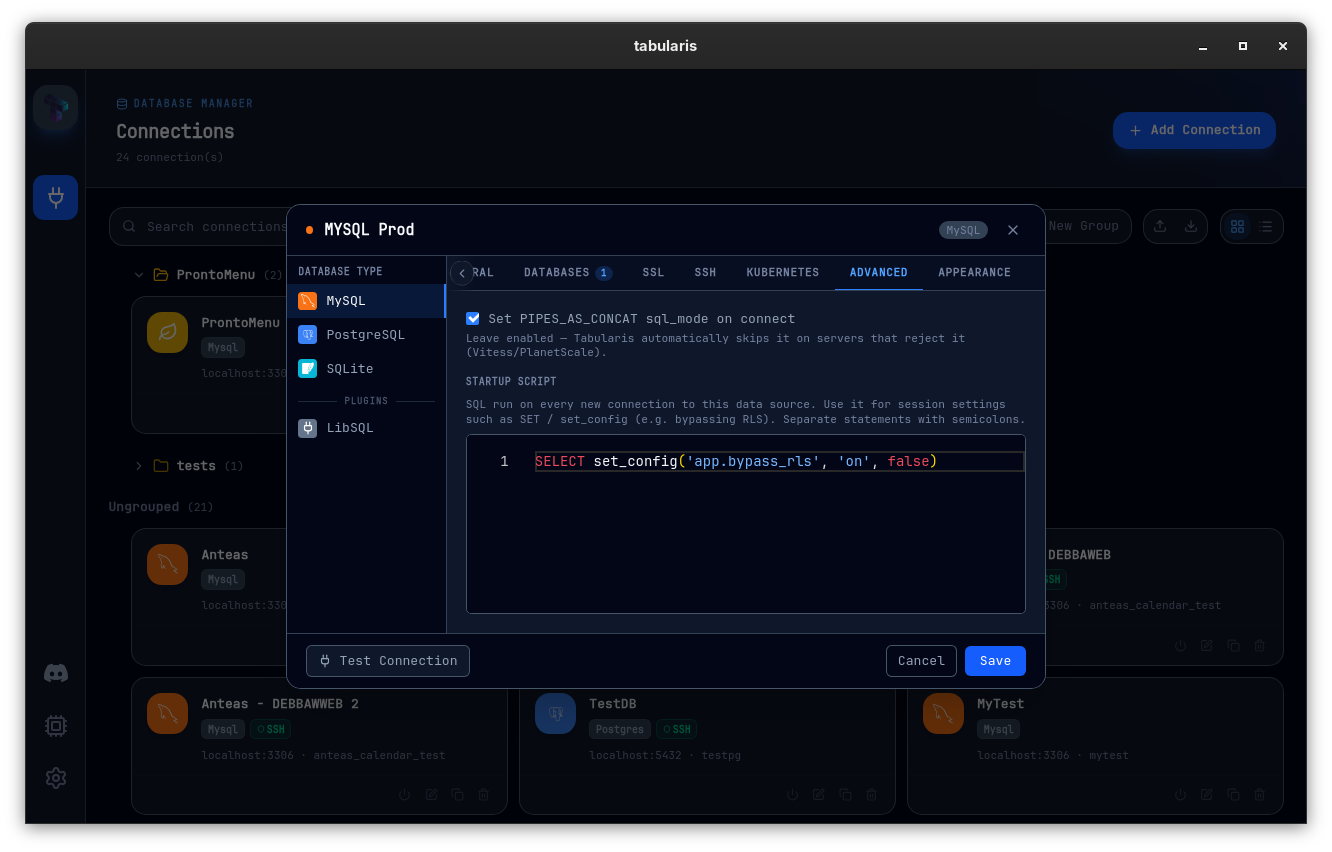Click the Add Connection button

1194,130
